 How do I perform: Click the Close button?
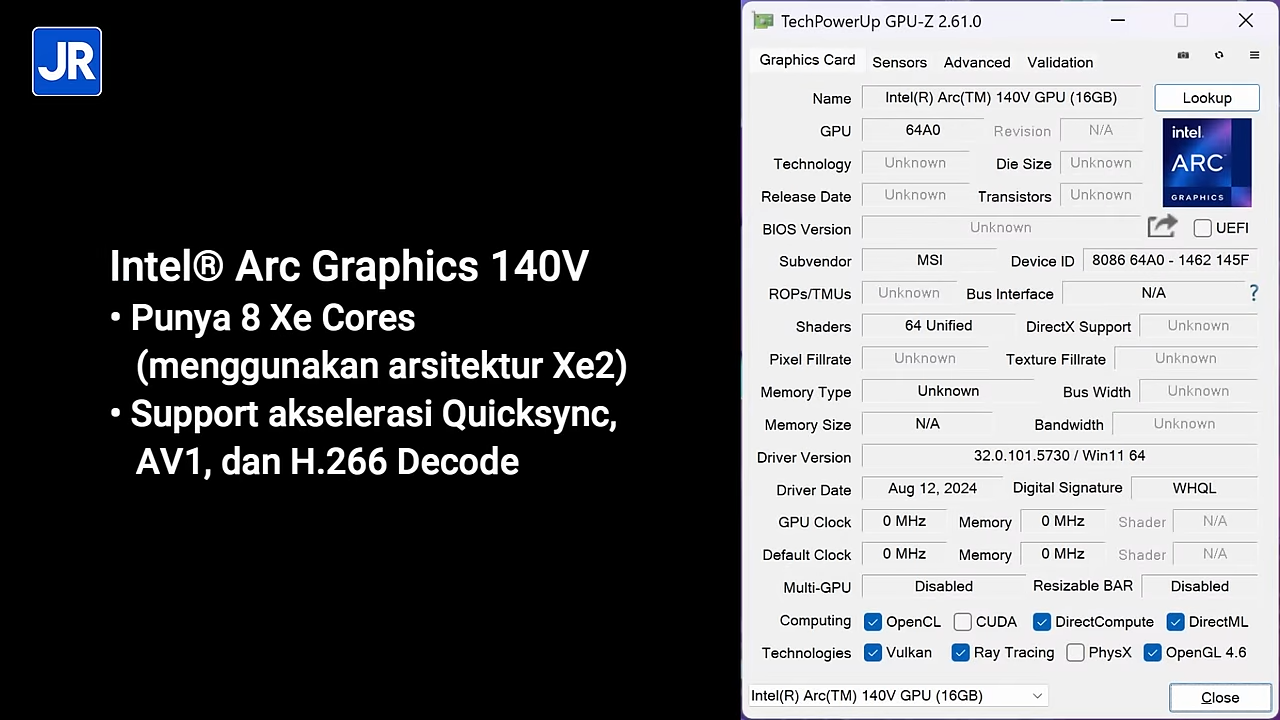(1220, 697)
